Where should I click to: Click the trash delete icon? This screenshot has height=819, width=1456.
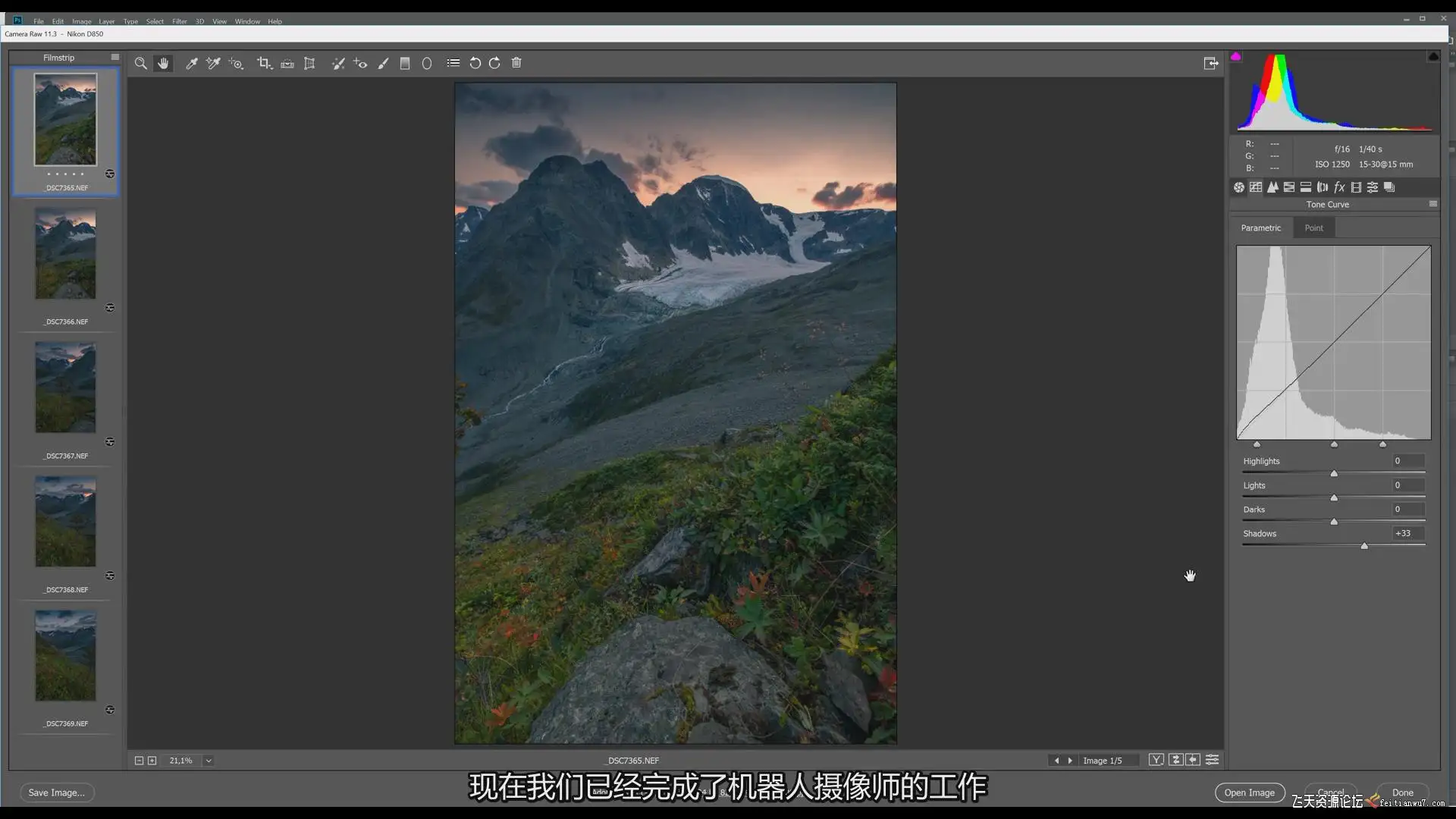(x=516, y=64)
